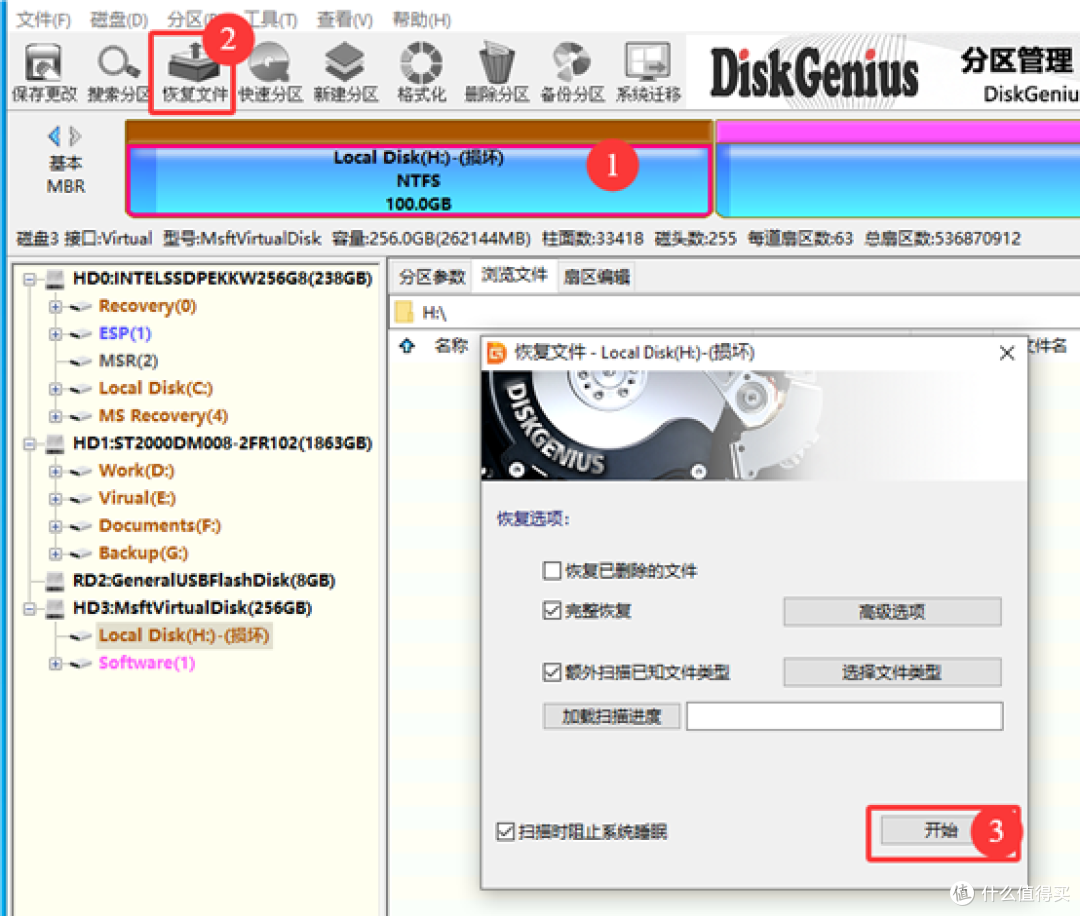Expand the MS Recovery(4) node

pos(56,417)
